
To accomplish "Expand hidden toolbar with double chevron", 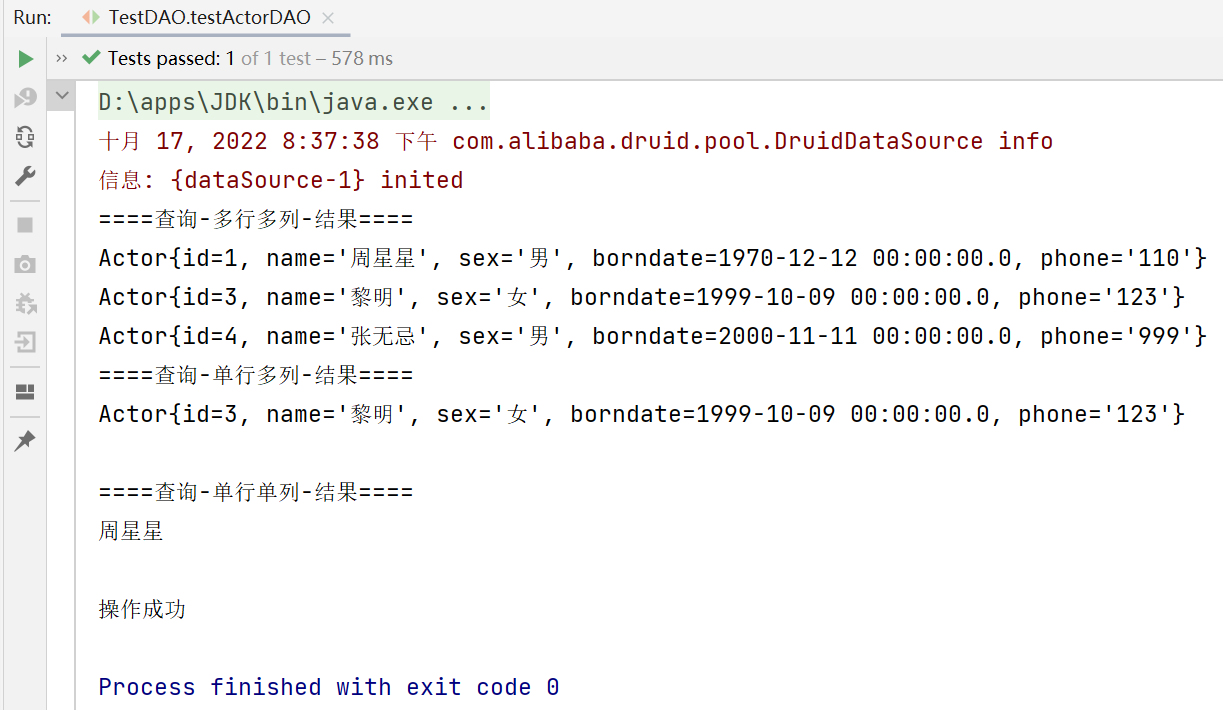I will coord(63,58).
